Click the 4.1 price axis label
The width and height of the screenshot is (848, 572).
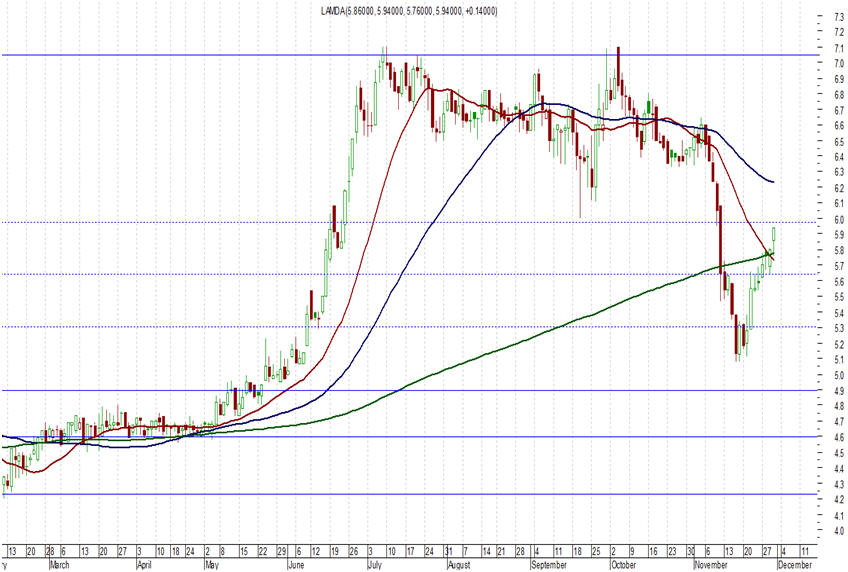[x=839, y=516]
